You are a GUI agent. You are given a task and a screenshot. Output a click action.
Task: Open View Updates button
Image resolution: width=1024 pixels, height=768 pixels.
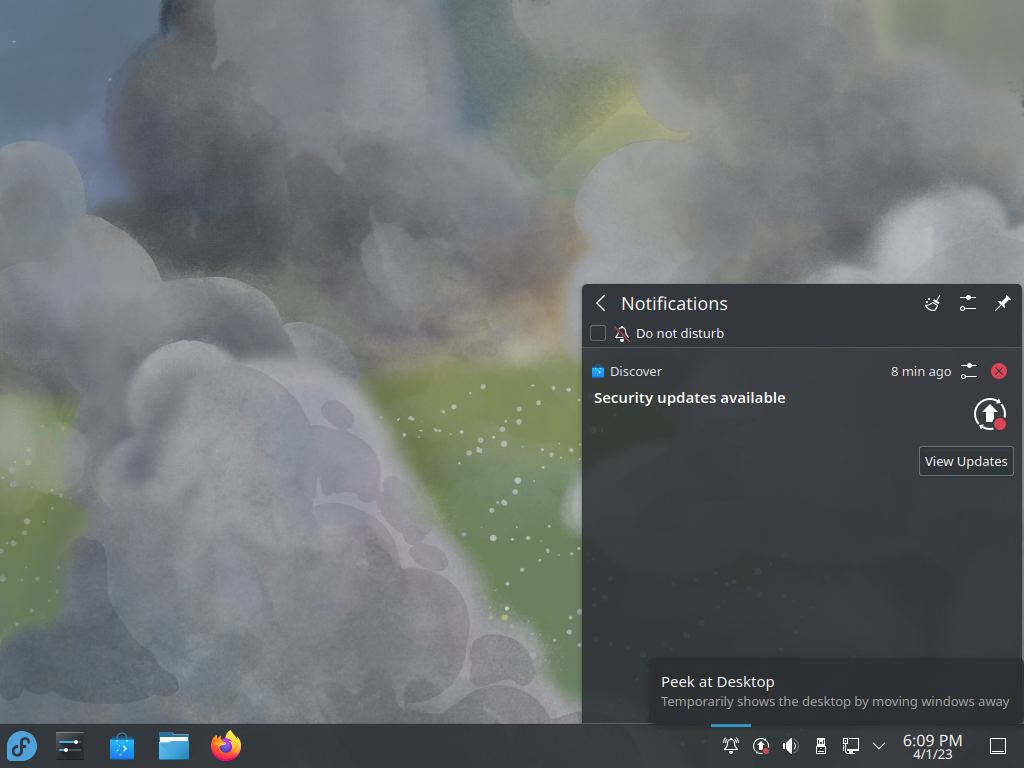966,461
